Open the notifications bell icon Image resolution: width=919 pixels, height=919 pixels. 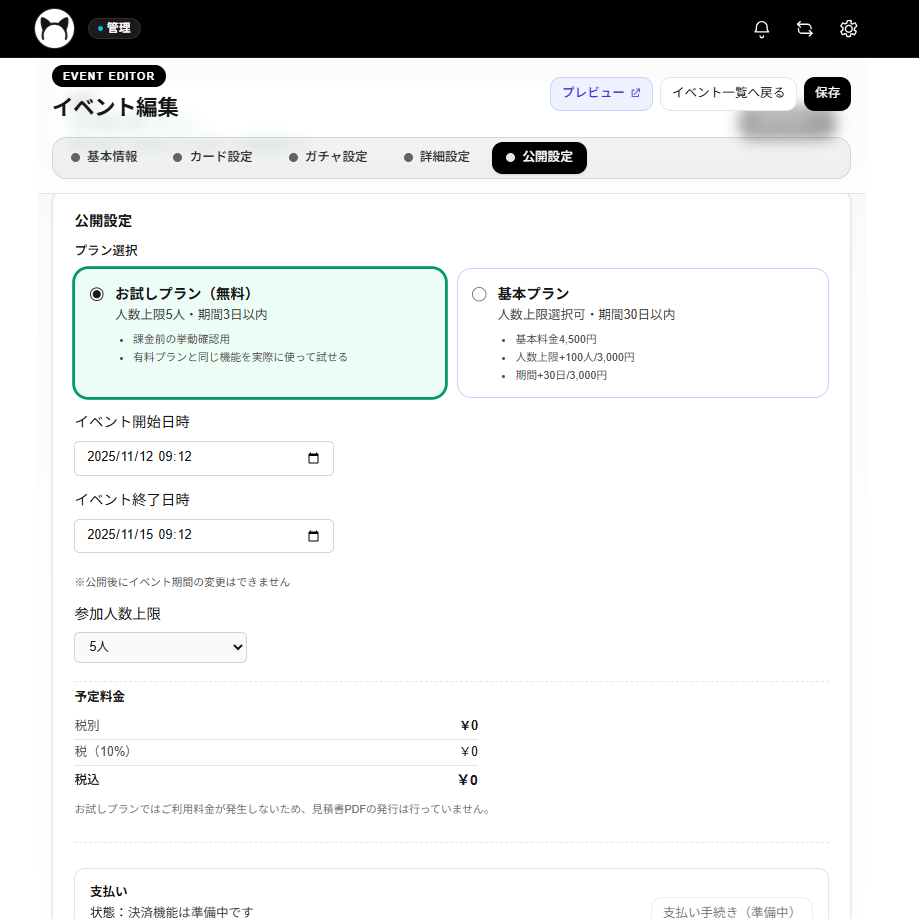(x=762, y=29)
